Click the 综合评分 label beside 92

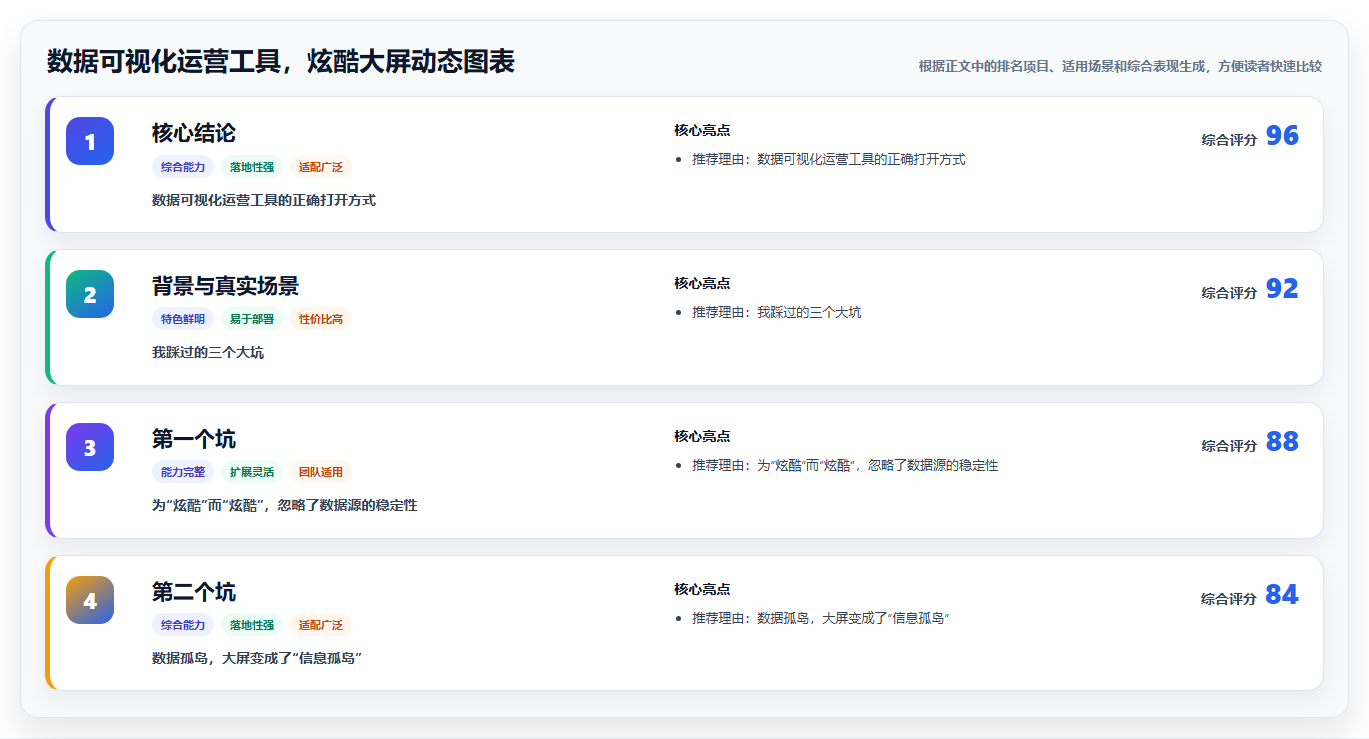point(1229,293)
